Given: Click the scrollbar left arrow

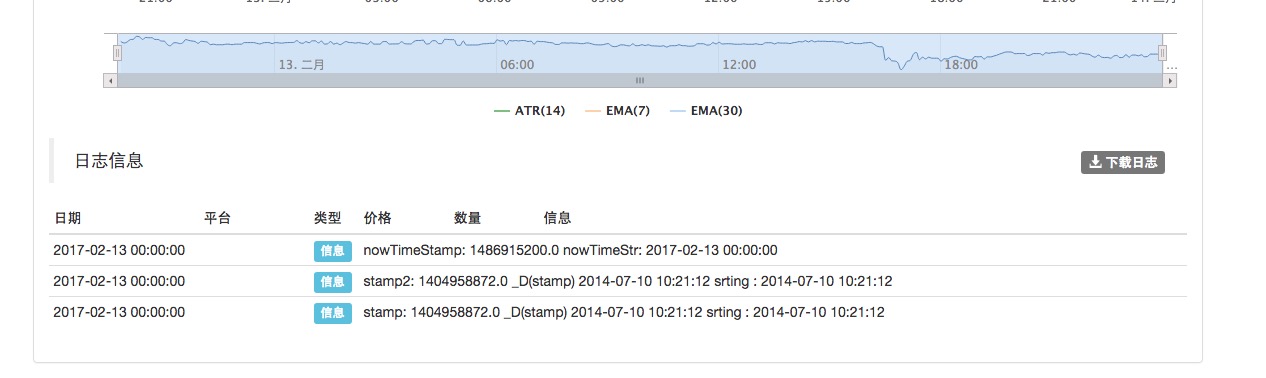Looking at the screenshot, I should 110,80.
